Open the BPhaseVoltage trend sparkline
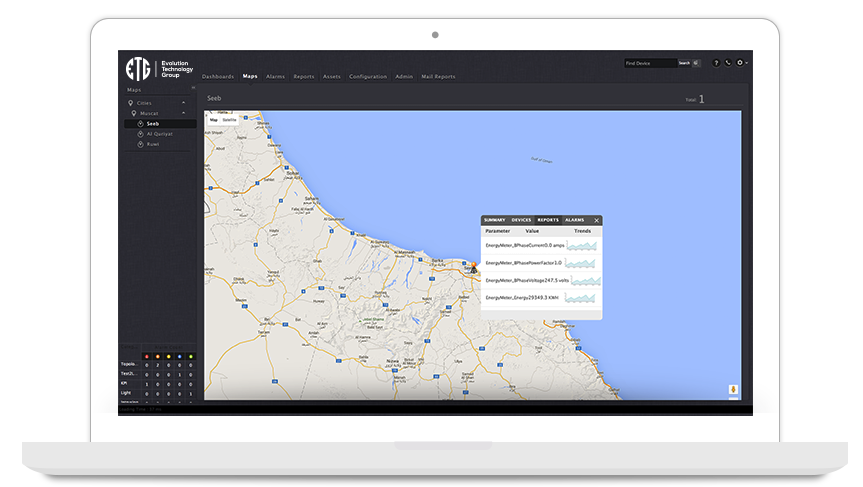The image size is (863, 487). (x=586, y=281)
